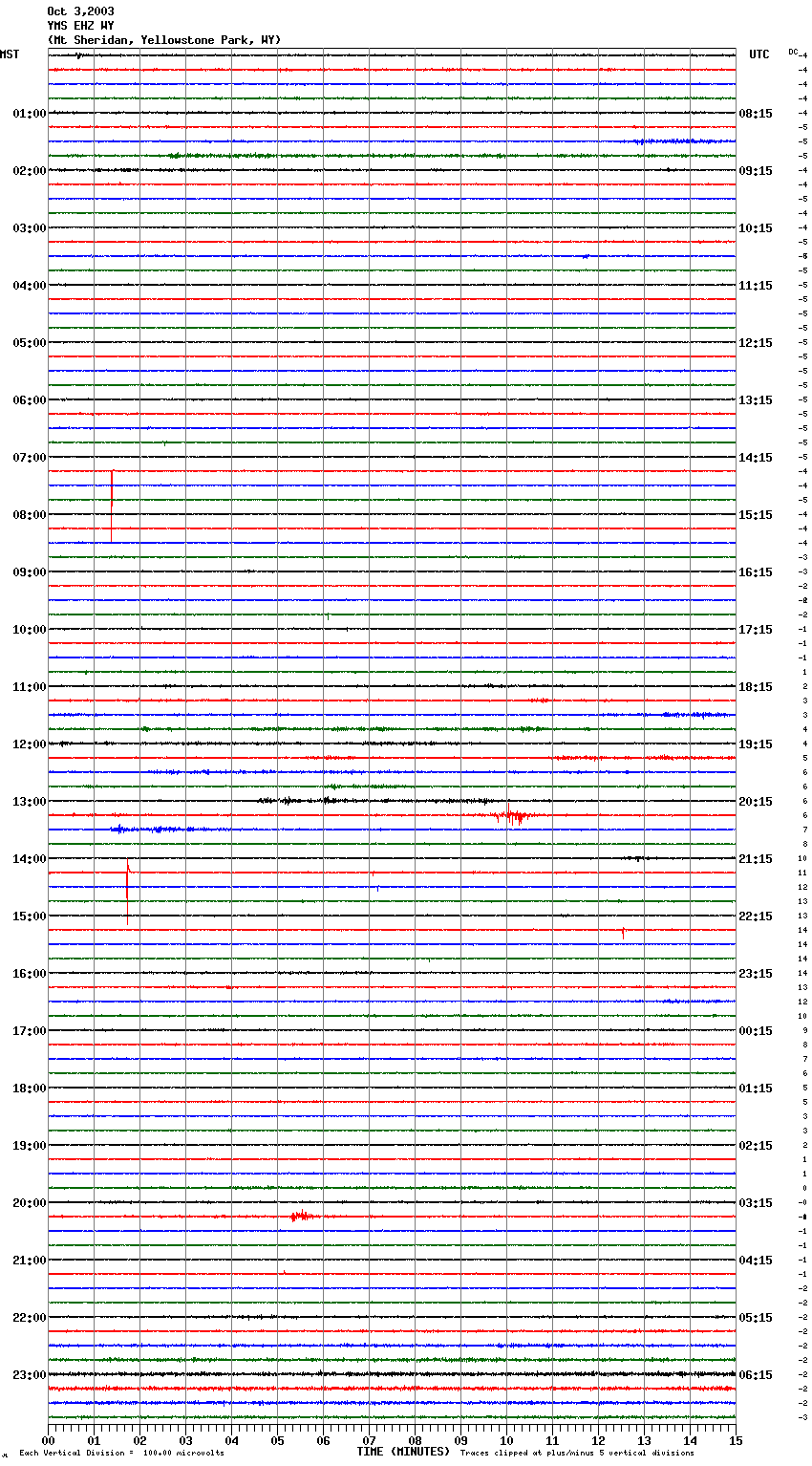The height and width of the screenshot is (1466, 812).
Task: Click the "TIME (MINUTES)" axis title
Action: 403,1452
